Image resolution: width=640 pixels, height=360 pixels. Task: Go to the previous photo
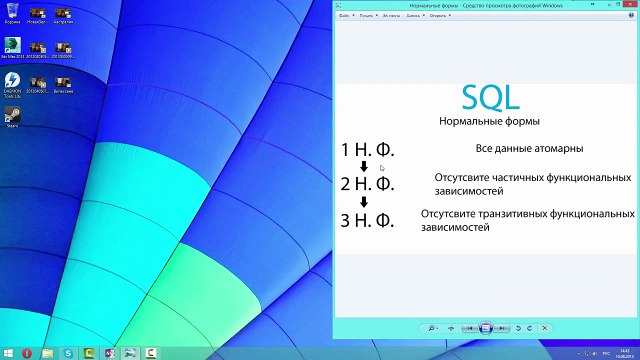pos(470,328)
